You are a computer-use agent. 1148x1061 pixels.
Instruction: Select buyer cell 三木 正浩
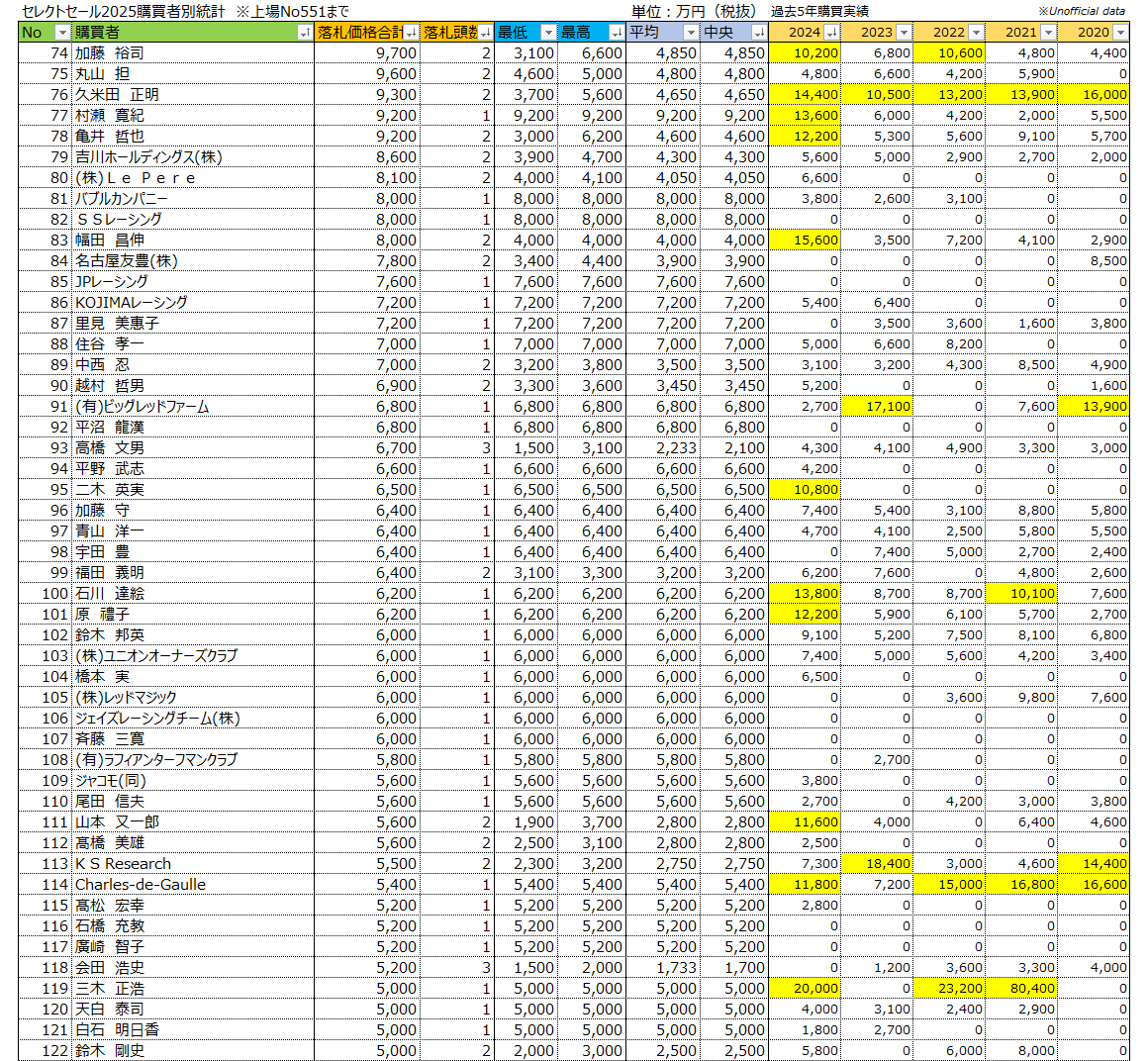tap(193, 989)
